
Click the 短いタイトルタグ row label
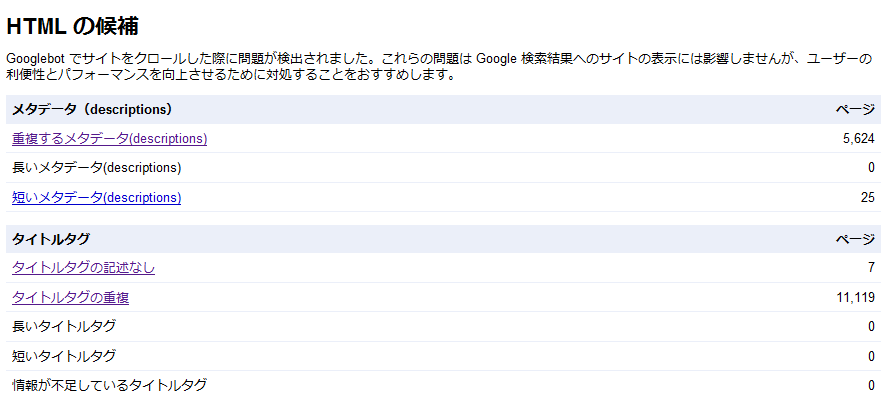point(63,356)
